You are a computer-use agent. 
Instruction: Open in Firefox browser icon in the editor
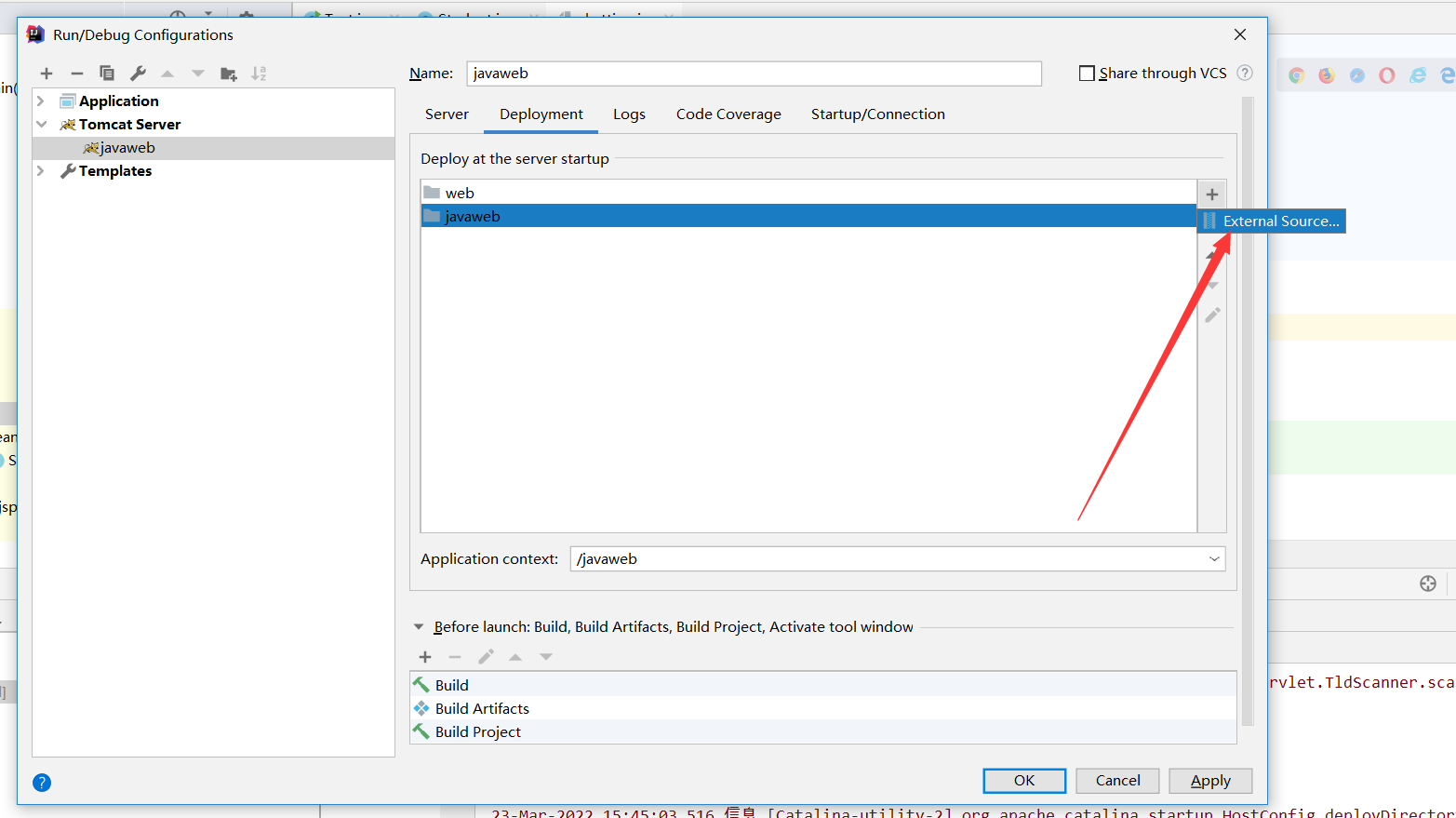pyautogui.click(x=1327, y=75)
